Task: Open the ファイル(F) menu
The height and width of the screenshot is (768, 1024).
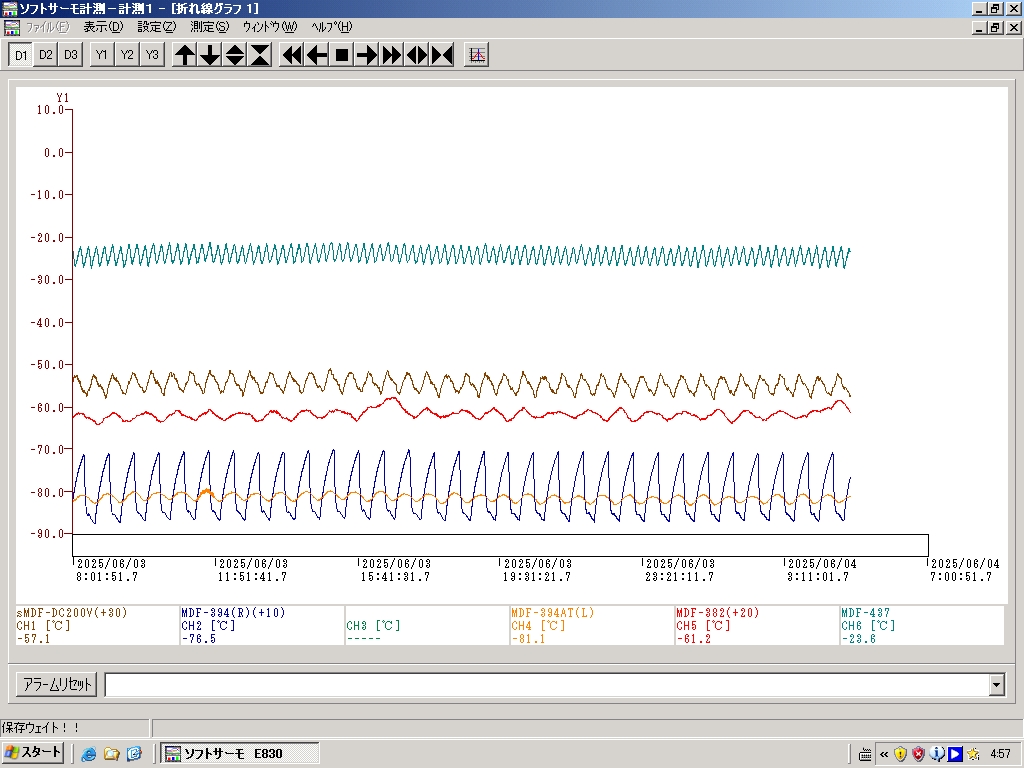Action: [47, 27]
